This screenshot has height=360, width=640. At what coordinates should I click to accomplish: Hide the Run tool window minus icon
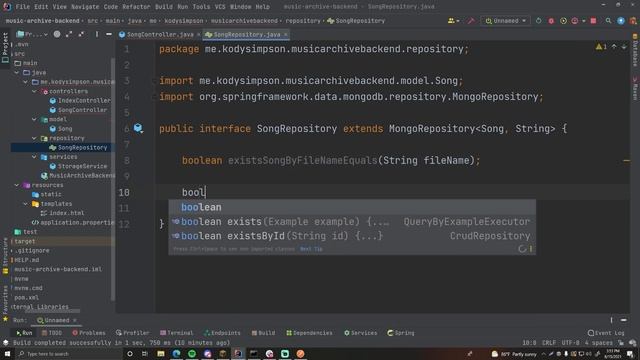[624, 320]
